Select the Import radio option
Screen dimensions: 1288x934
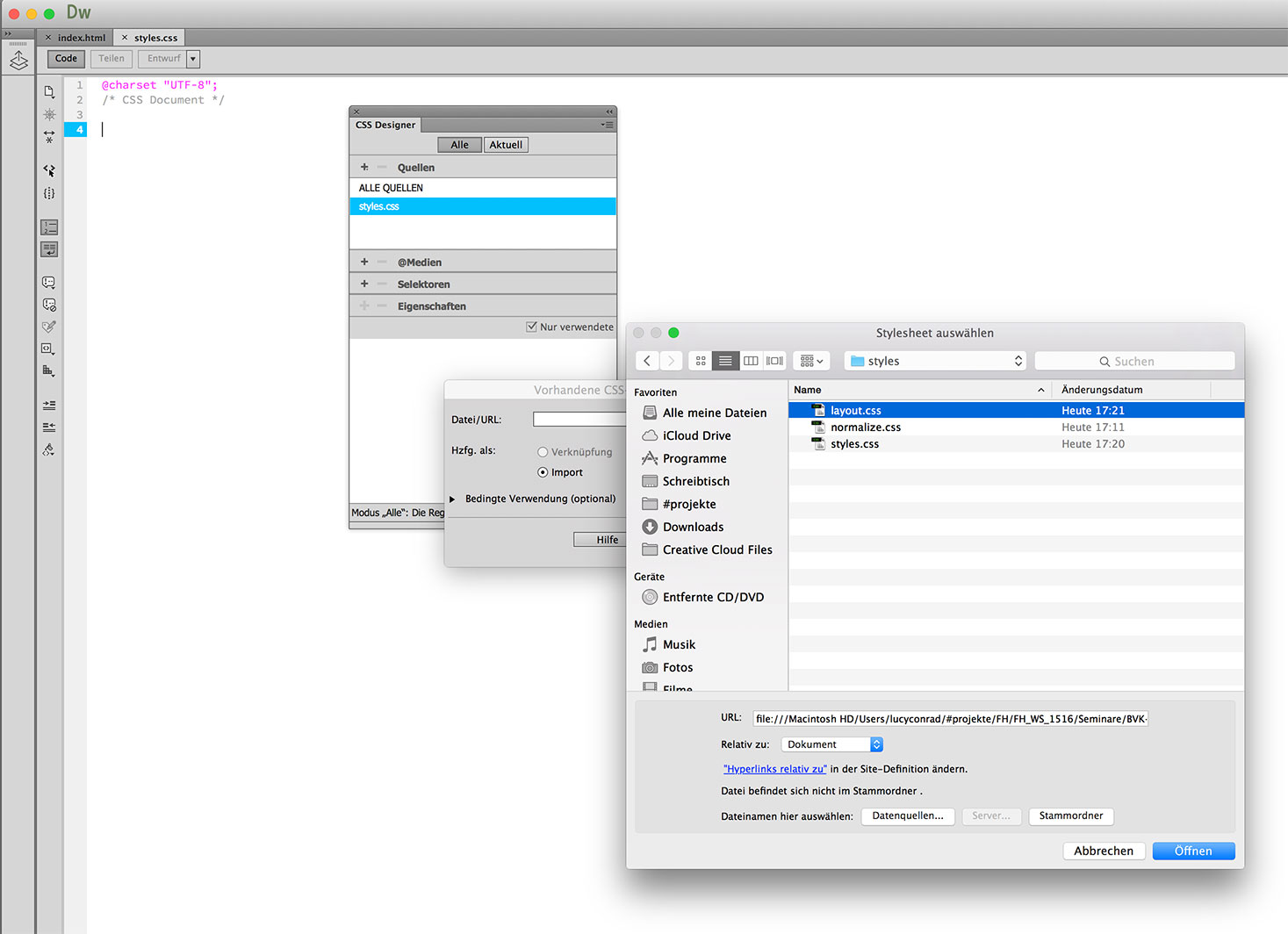click(x=543, y=472)
